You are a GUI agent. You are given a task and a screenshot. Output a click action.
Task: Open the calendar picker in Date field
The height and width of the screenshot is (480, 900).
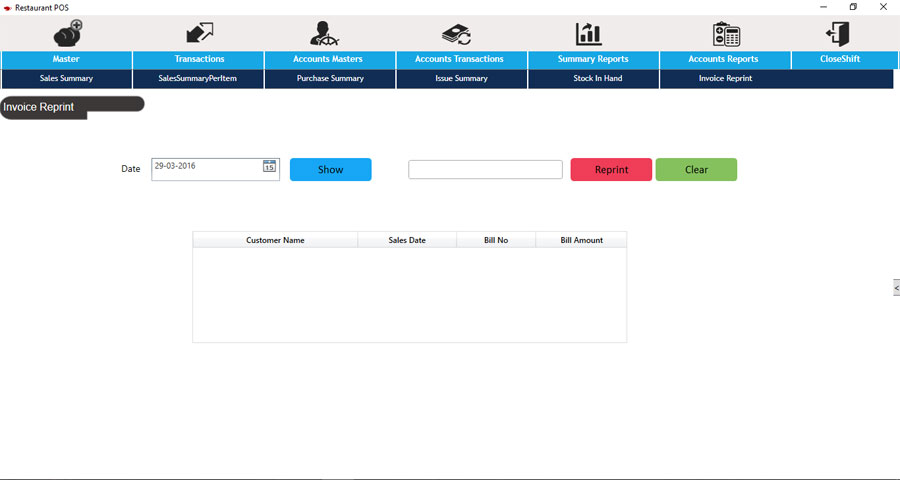[269, 167]
